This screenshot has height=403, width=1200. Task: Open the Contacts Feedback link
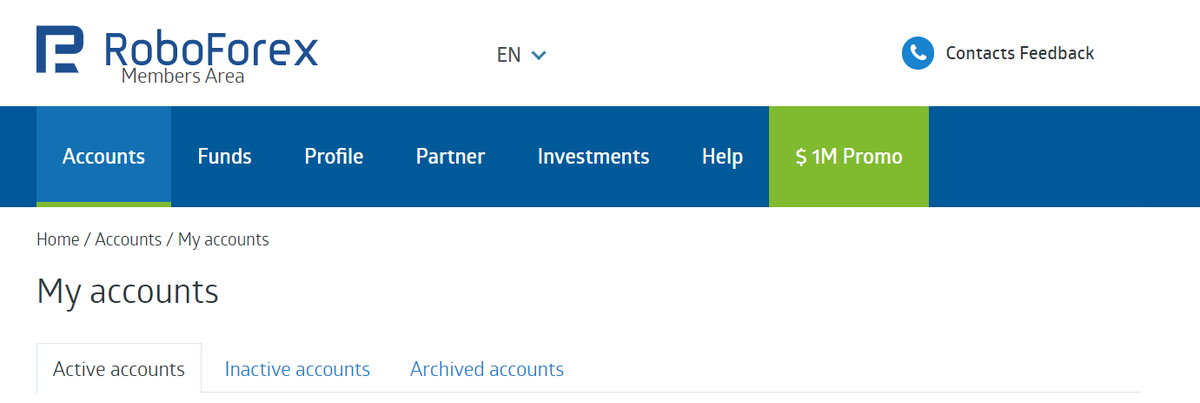pos(1020,53)
